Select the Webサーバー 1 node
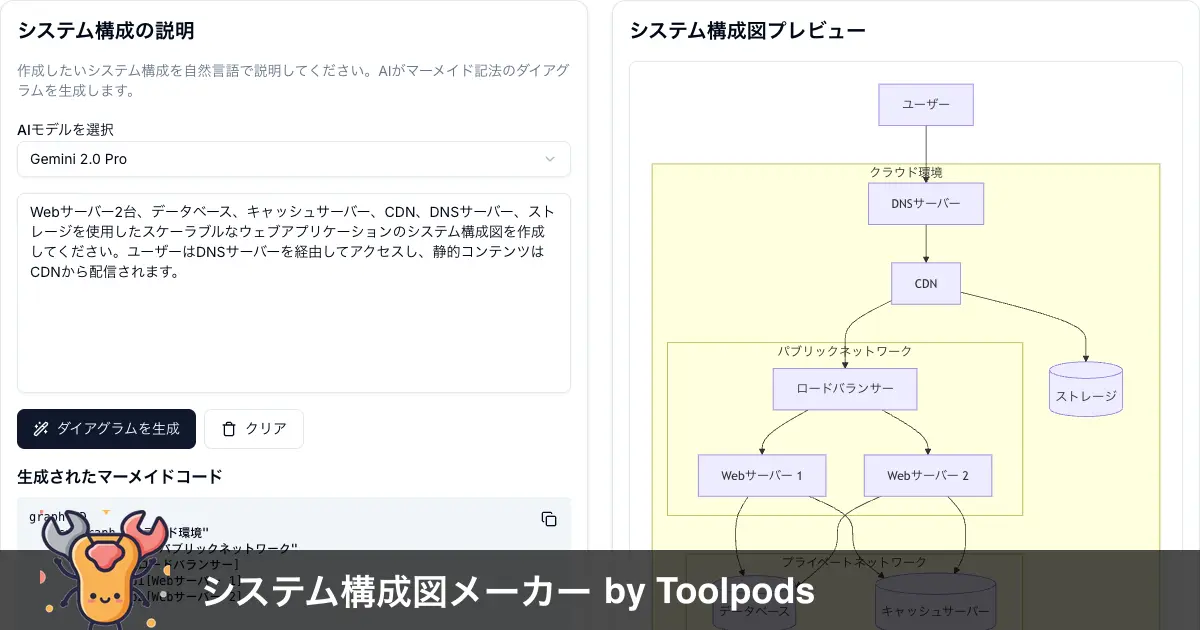Image resolution: width=1200 pixels, height=630 pixels. pyautogui.click(x=762, y=476)
